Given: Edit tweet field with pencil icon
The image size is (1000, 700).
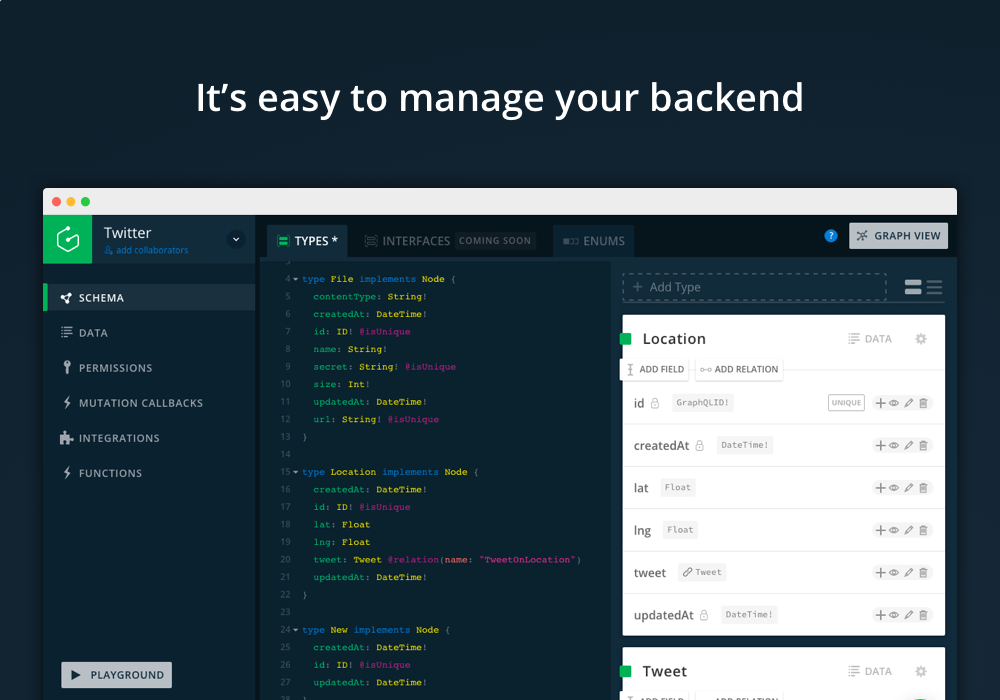Looking at the screenshot, I should coord(909,572).
